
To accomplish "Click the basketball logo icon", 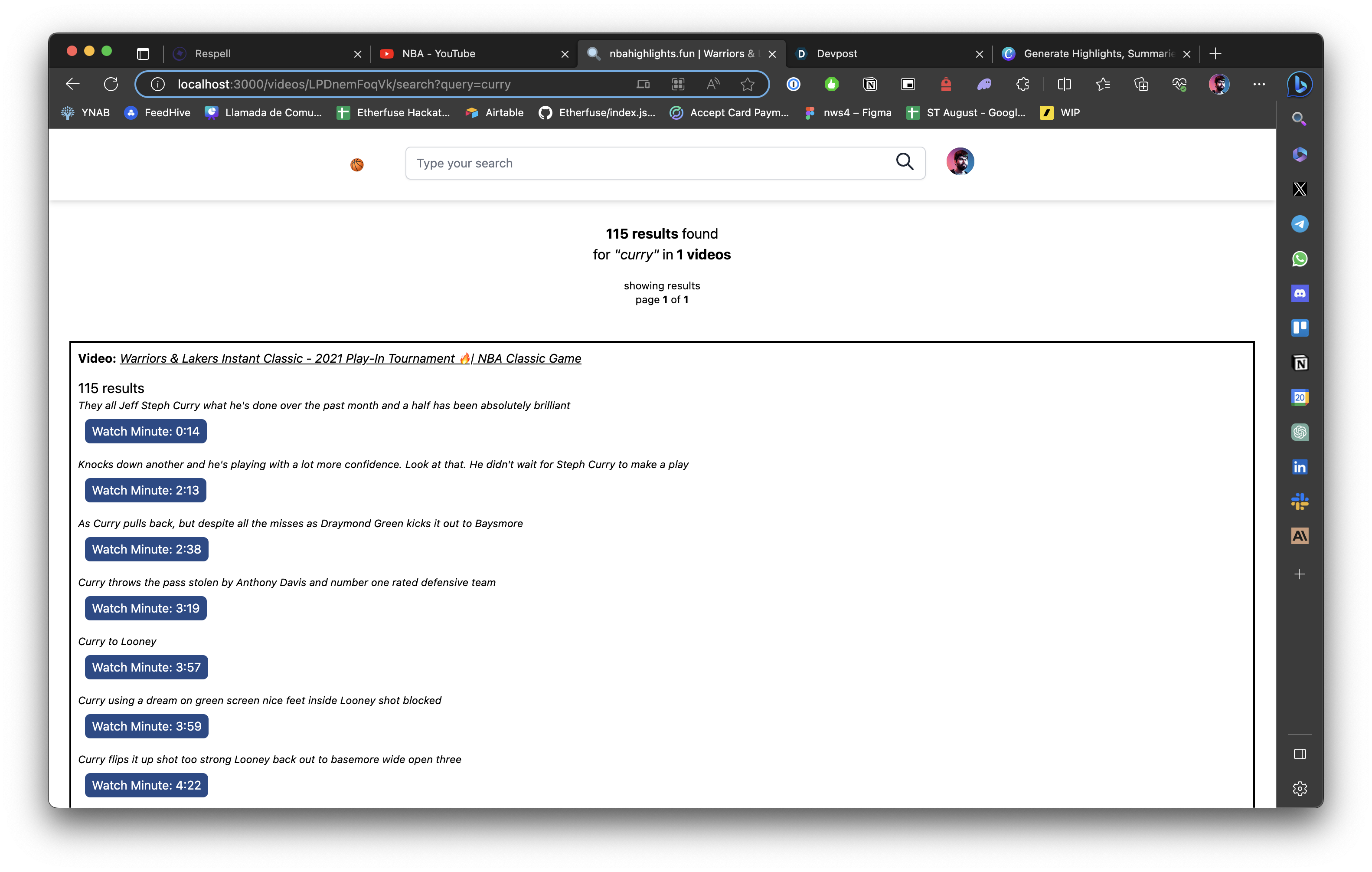I will 357,165.
